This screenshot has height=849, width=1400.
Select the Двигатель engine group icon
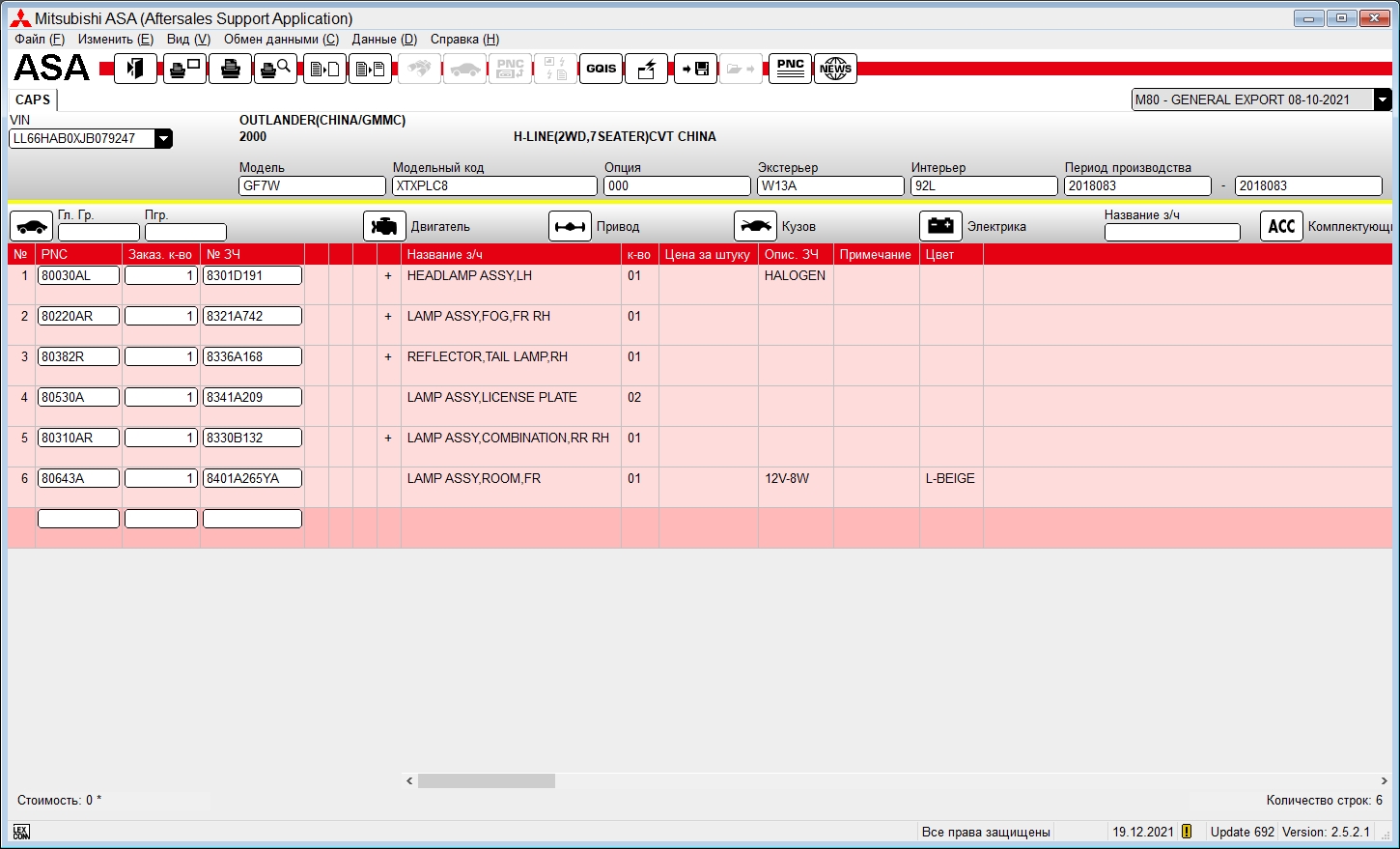[x=384, y=226]
